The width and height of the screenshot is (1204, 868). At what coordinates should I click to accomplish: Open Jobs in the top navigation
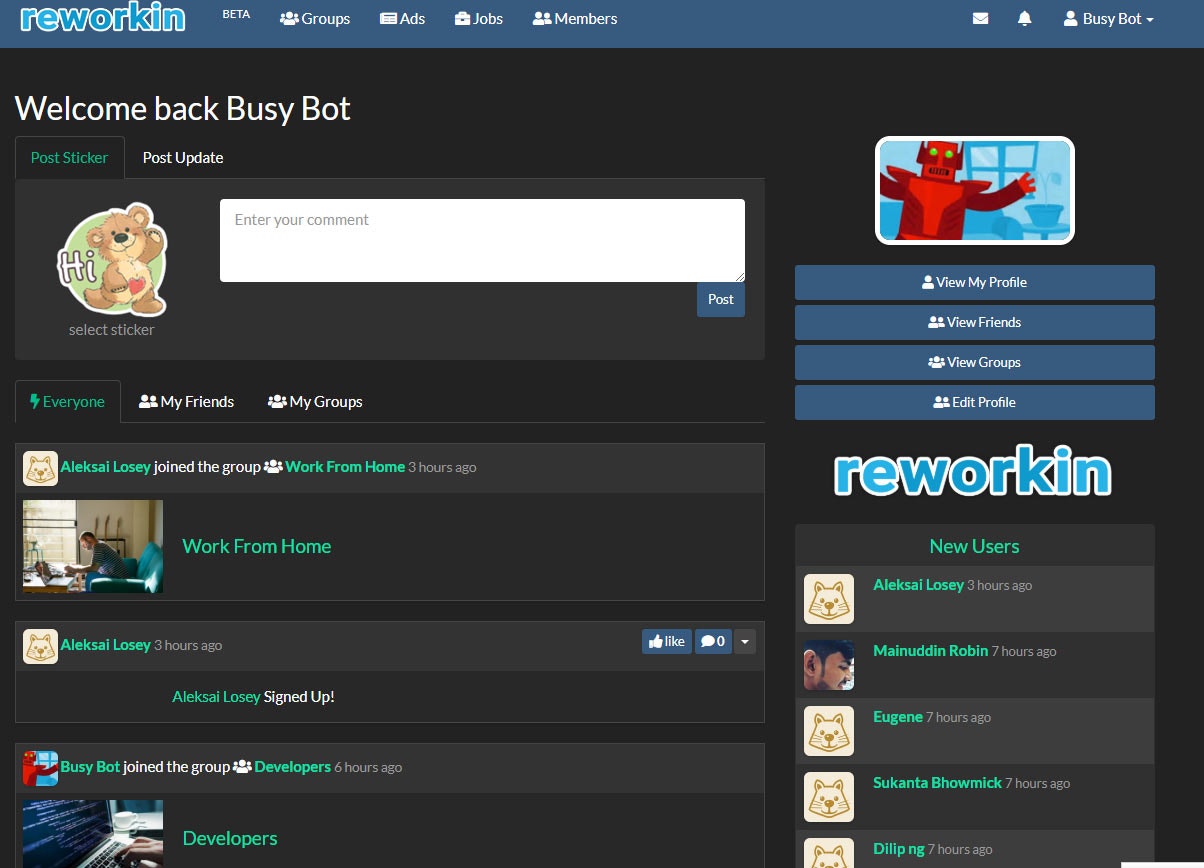pos(478,19)
